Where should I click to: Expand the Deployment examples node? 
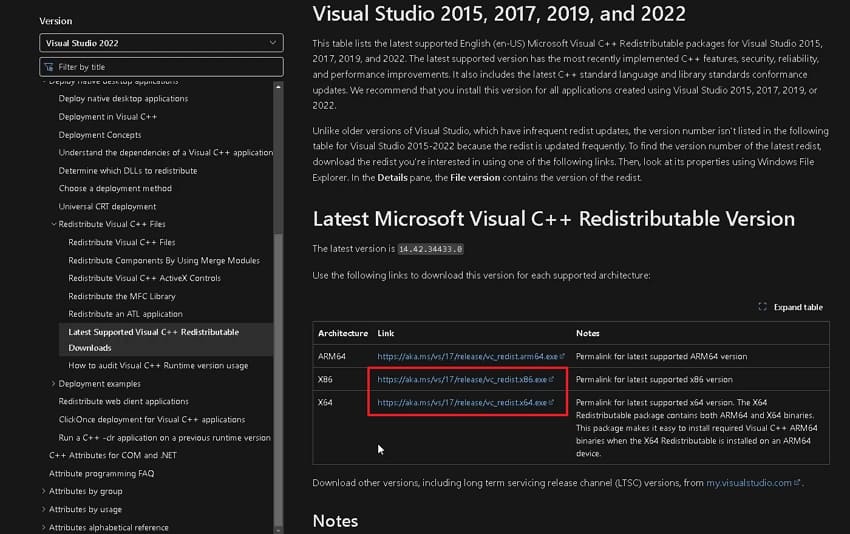pos(53,383)
